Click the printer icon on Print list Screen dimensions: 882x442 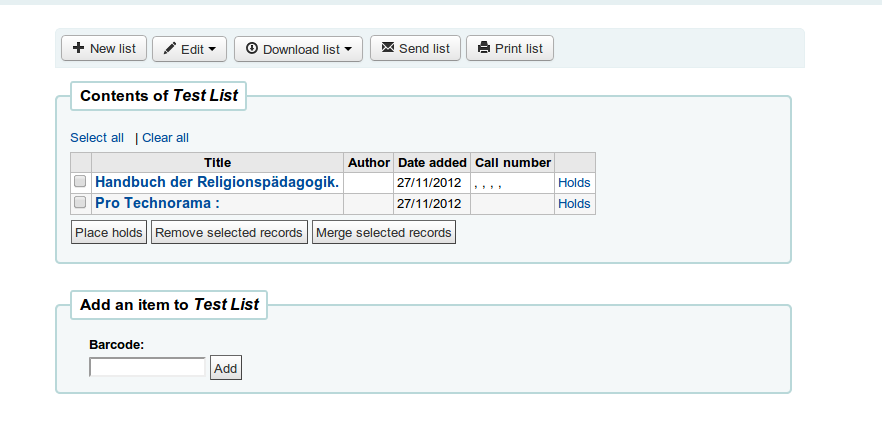(484, 48)
